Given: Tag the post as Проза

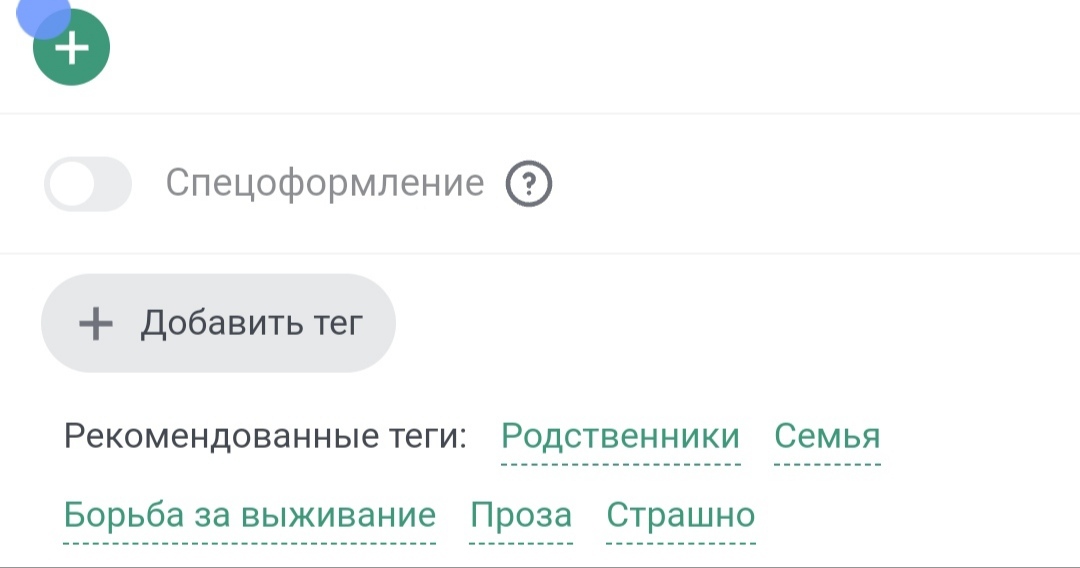Looking at the screenshot, I should 521,515.
